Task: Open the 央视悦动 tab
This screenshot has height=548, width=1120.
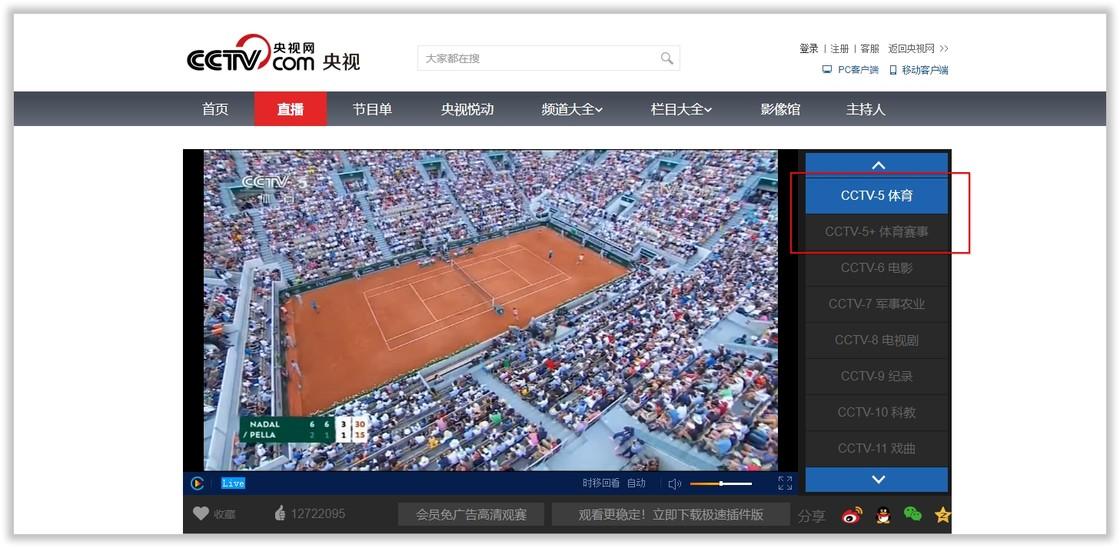Action: click(x=467, y=109)
